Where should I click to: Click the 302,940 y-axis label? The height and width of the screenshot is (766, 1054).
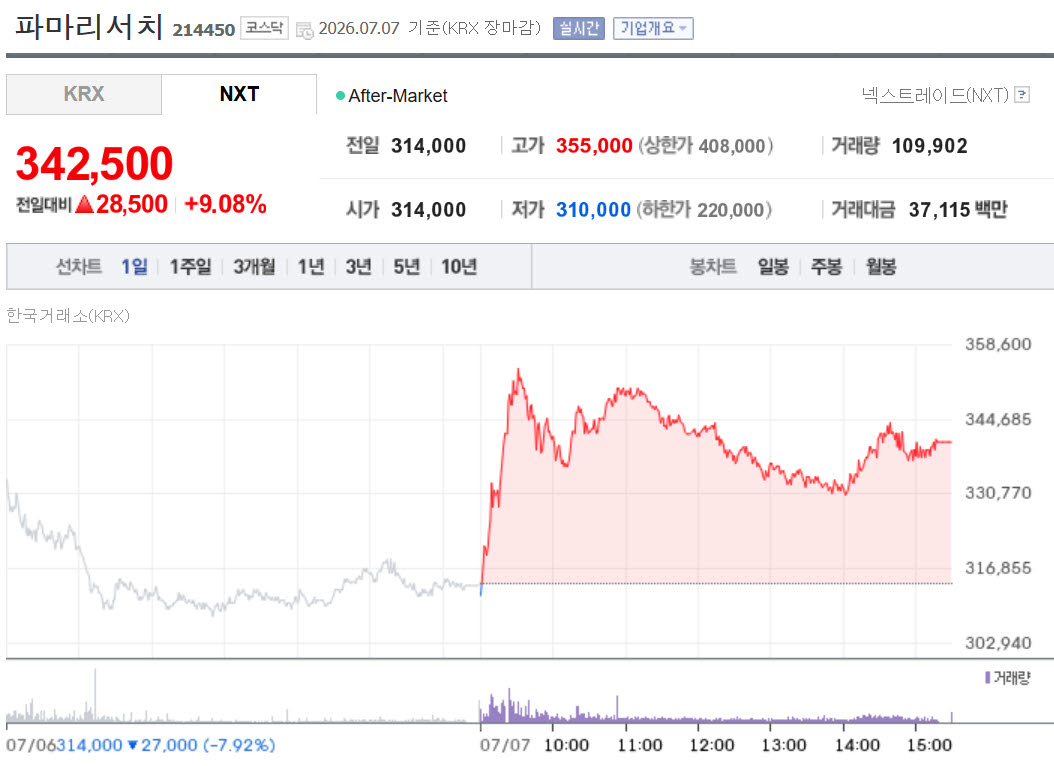[998, 644]
